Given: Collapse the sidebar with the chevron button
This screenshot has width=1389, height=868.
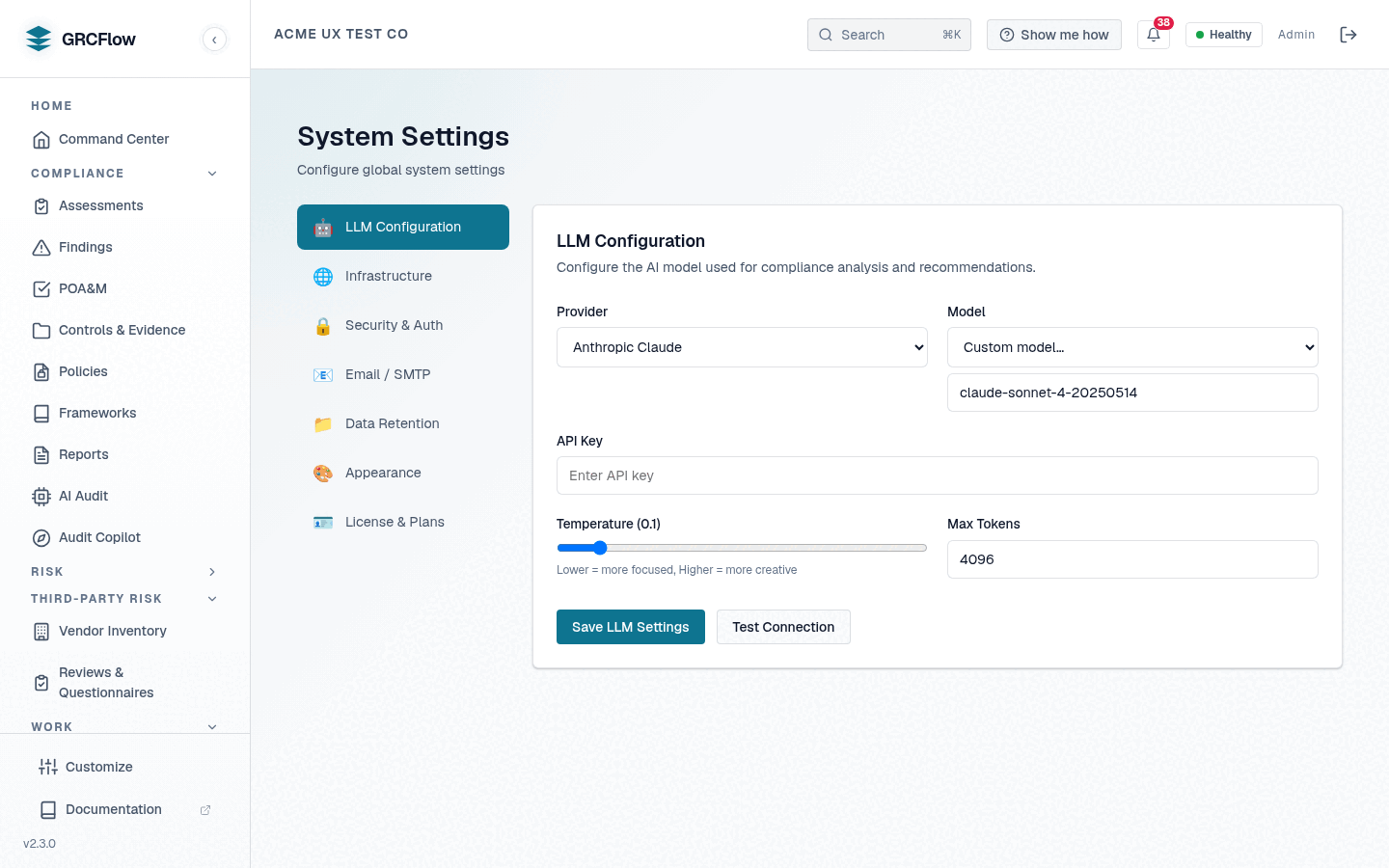Looking at the screenshot, I should pos(214,40).
